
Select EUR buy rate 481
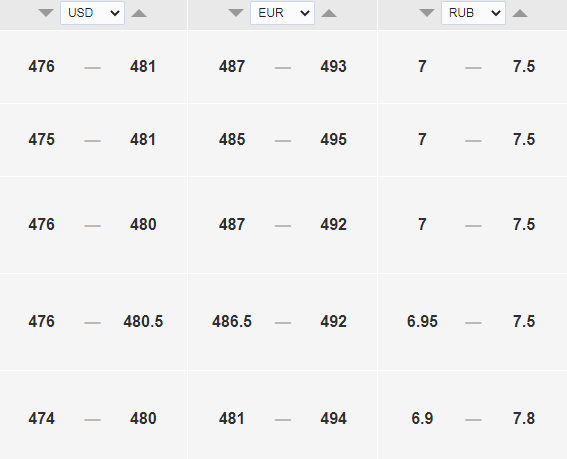tap(232, 418)
